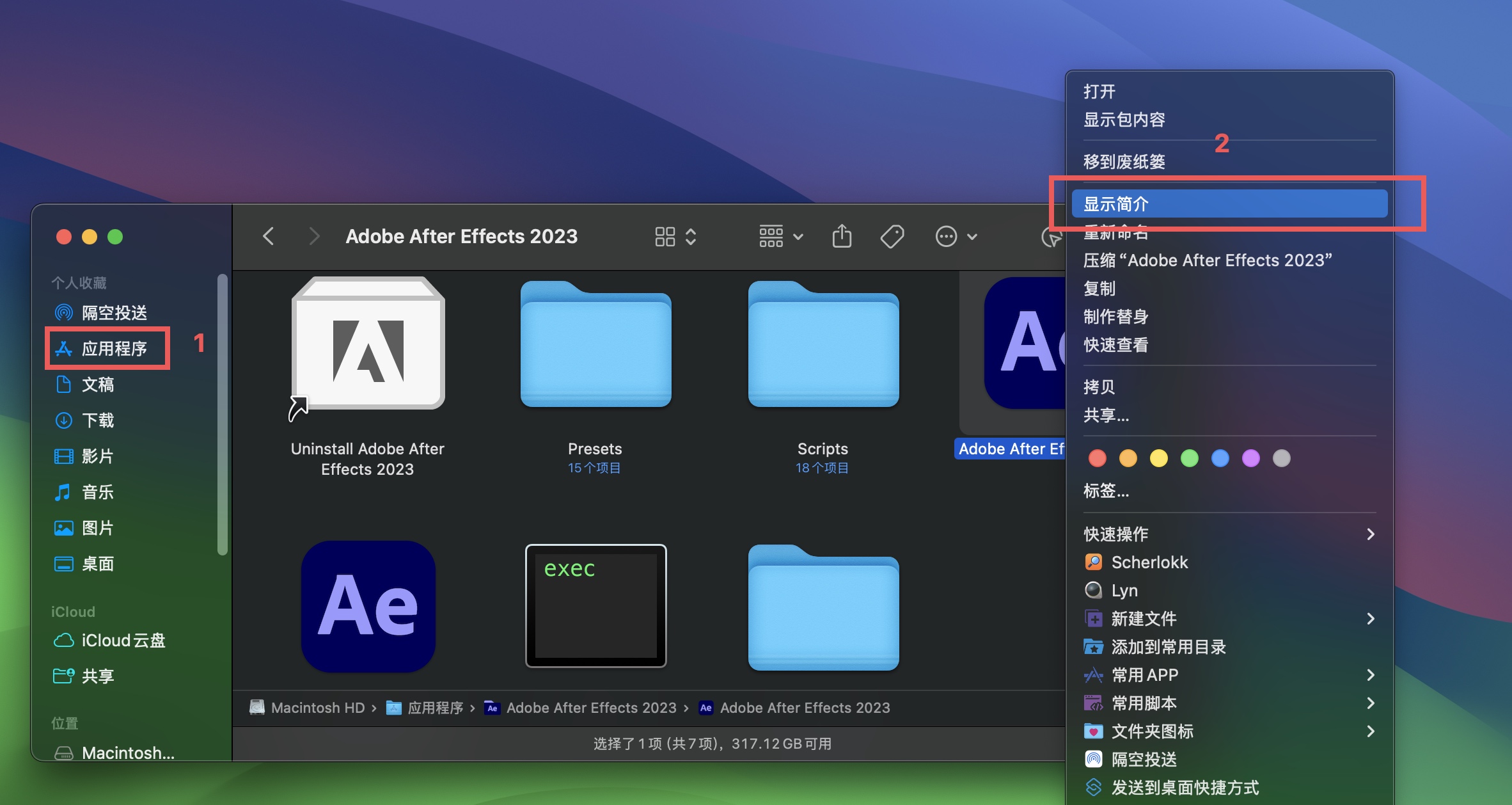1512x805 pixels.
Task: Open Movies in the sidebar
Action: point(84,456)
